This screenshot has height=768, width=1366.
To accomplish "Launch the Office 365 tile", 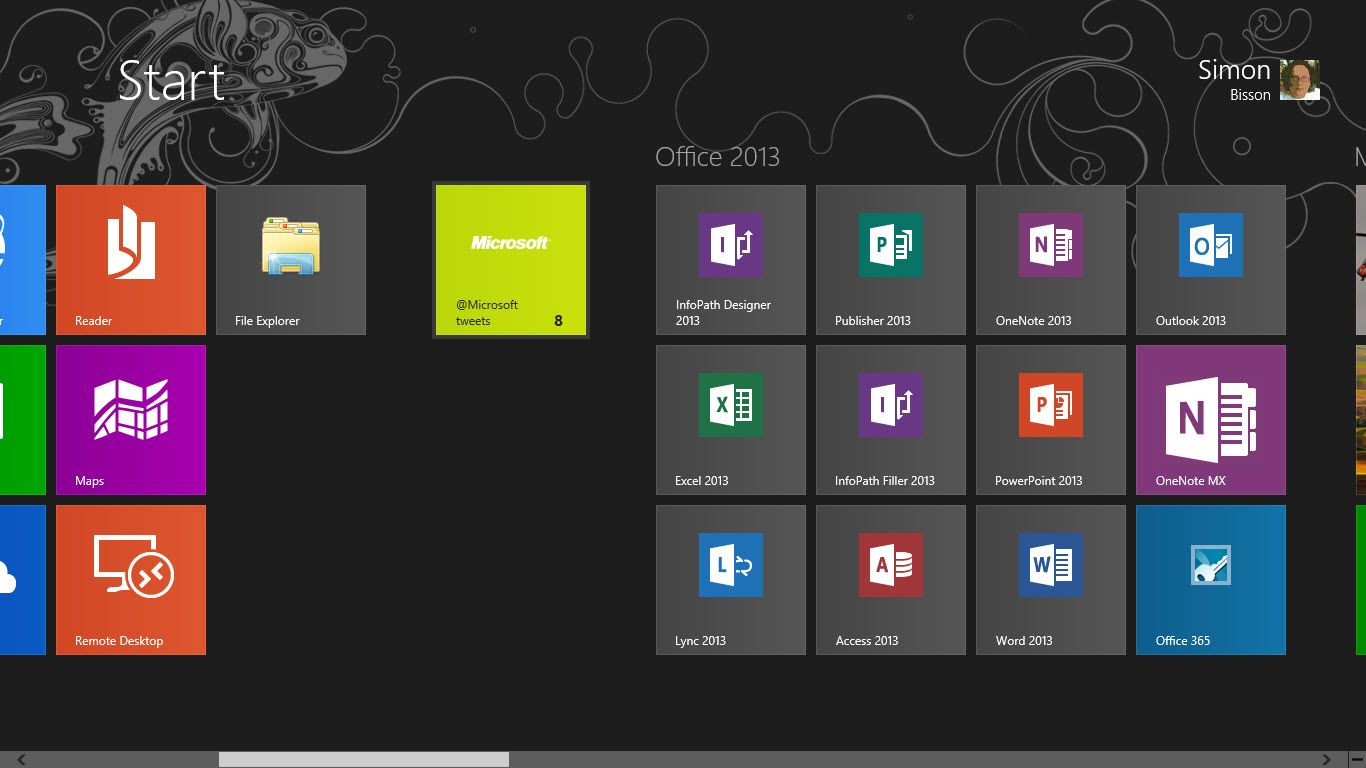I will (x=1210, y=580).
